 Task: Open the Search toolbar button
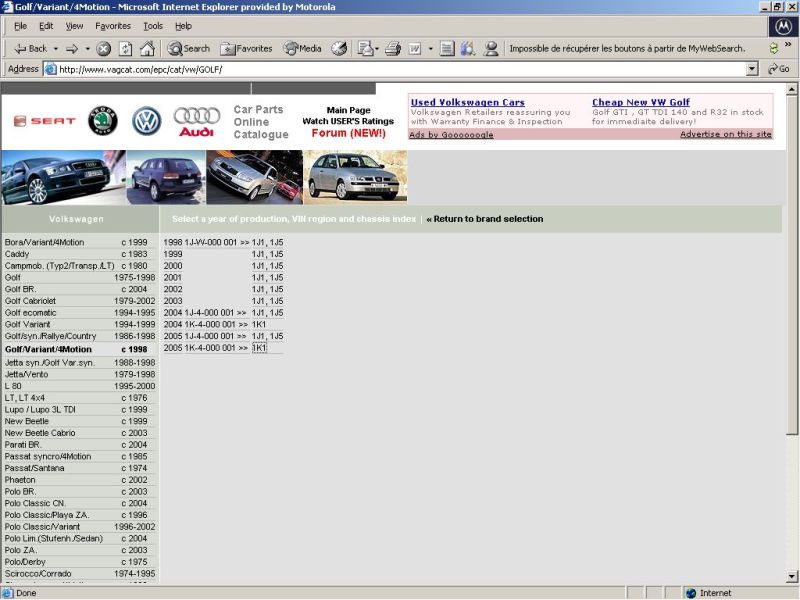[x=189, y=49]
